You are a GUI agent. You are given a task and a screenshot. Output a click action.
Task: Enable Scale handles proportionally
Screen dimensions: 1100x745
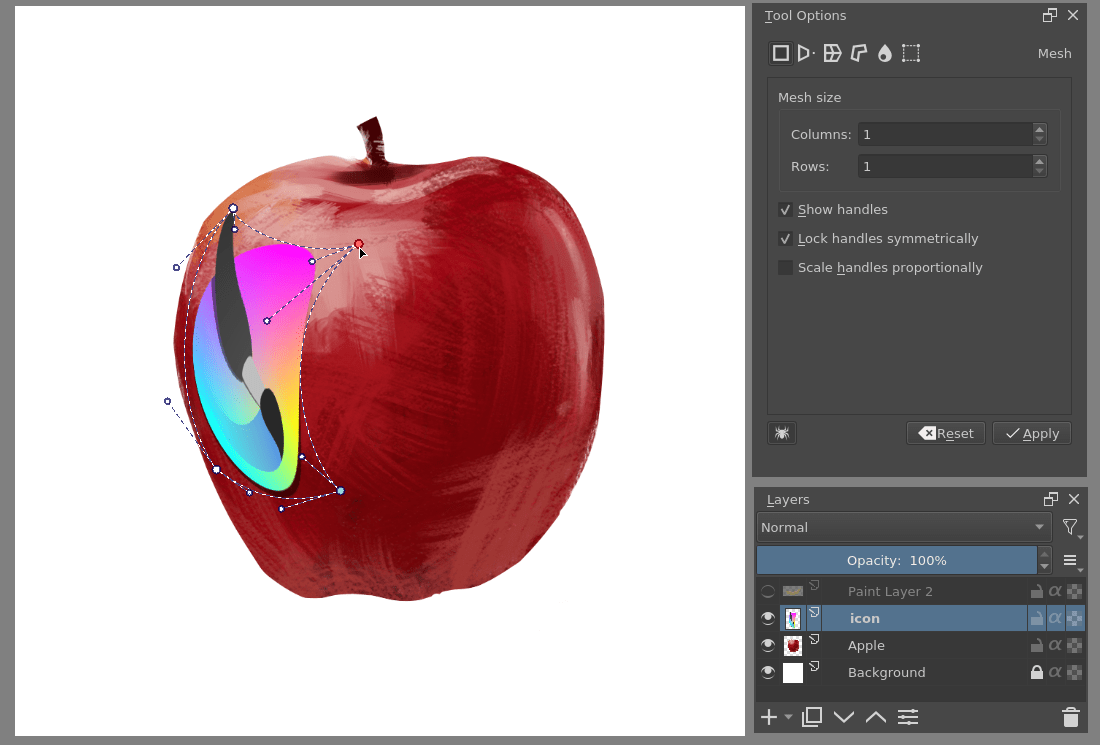point(785,267)
